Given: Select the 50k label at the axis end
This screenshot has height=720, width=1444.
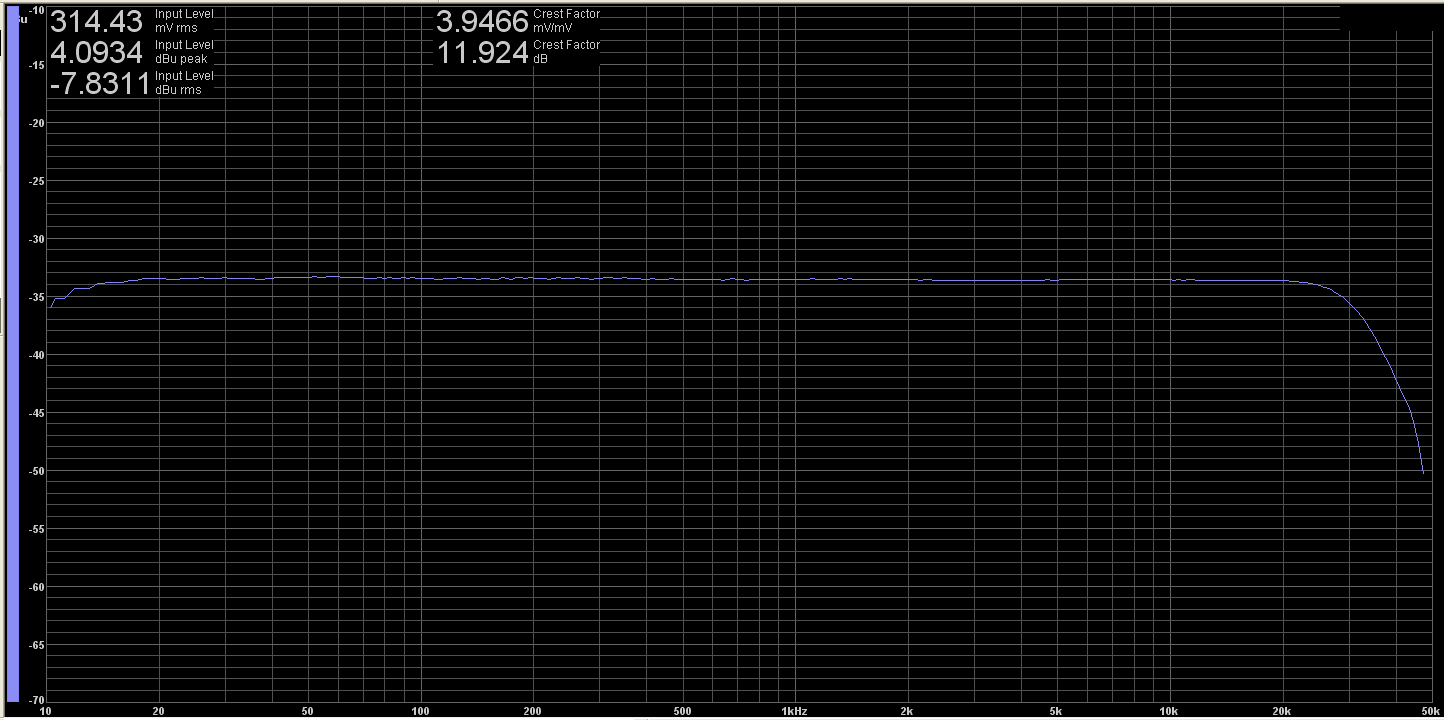Looking at the screenshot, I should pyautogui.click(x=1428, y=711).
